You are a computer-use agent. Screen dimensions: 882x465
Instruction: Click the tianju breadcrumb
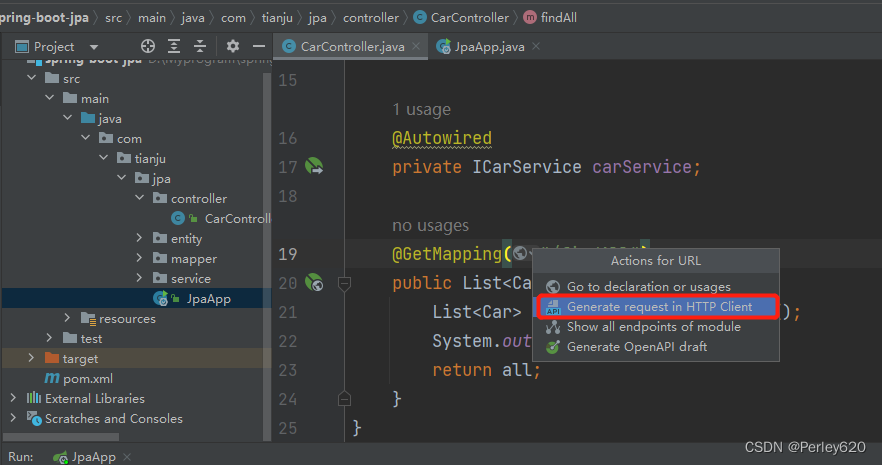(277, 17)
